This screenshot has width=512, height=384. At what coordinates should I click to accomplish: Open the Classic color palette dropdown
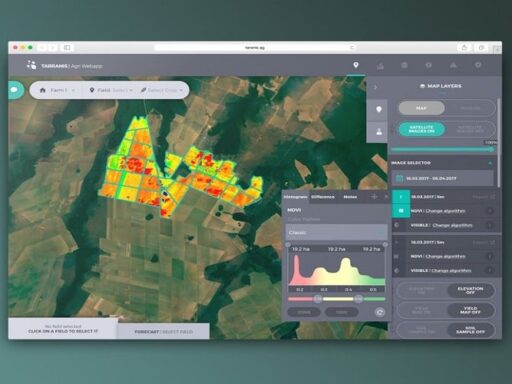point(337,232)
